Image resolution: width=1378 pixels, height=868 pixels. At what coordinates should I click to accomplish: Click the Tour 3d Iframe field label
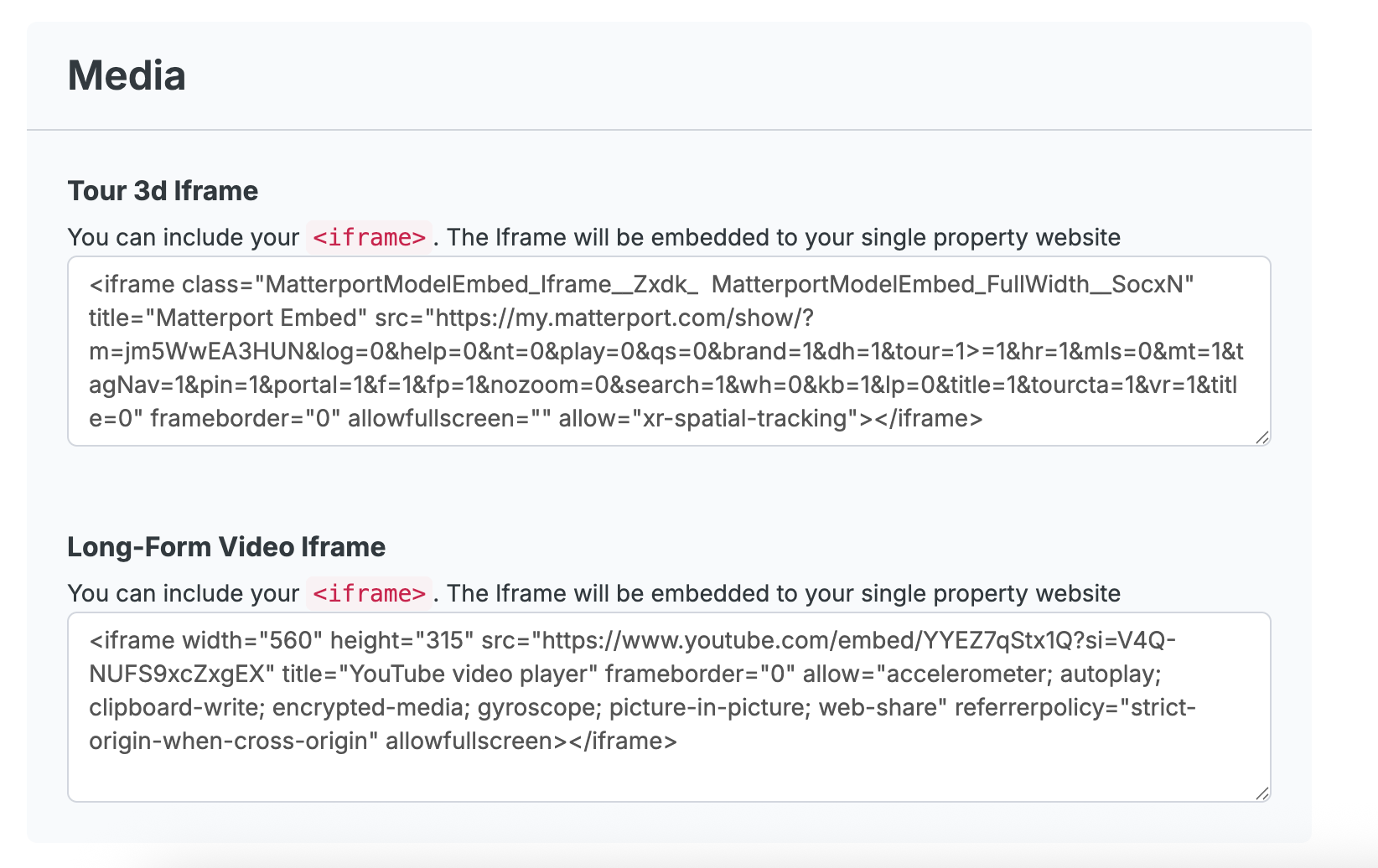point(163,191)
